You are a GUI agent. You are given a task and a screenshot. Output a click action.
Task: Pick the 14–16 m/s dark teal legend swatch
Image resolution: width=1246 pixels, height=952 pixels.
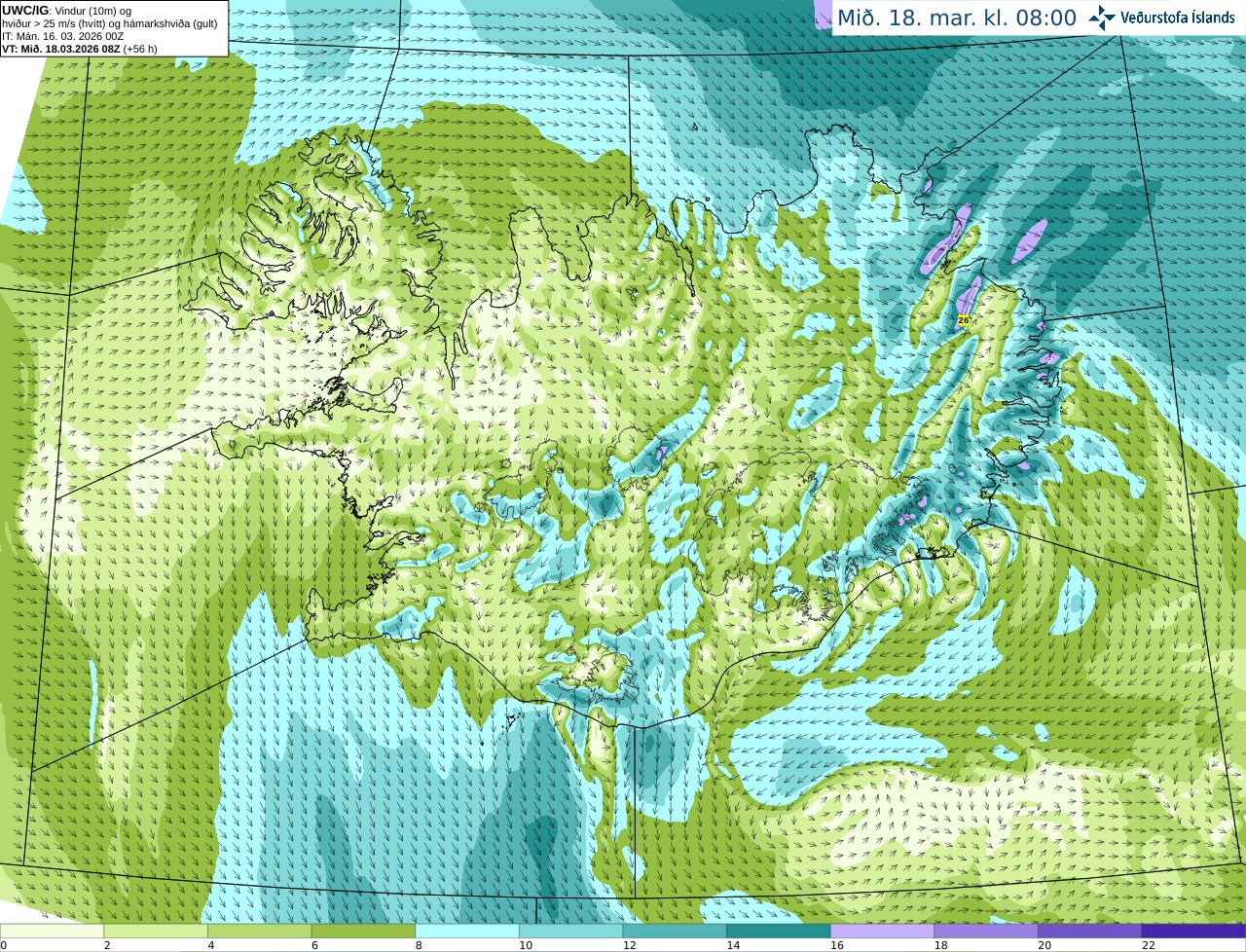[779, 931]
